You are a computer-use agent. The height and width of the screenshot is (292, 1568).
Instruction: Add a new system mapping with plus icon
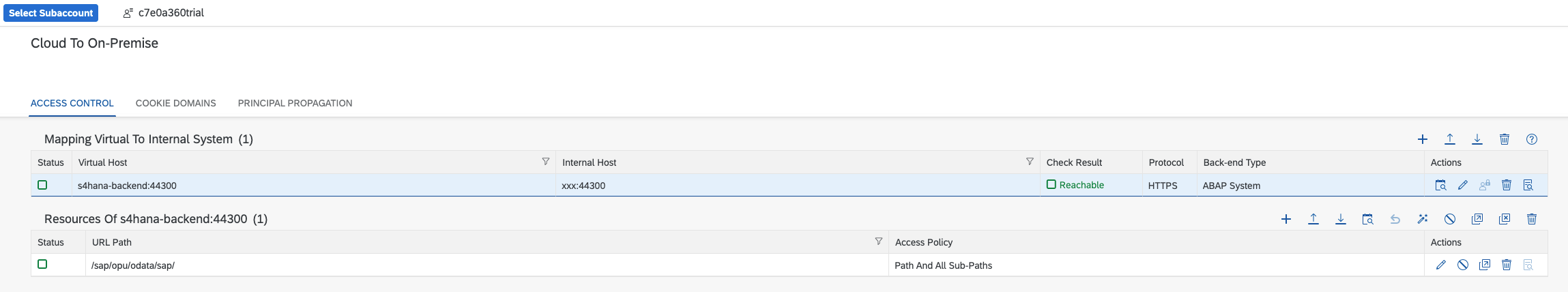pyautogui.click(x=1422, y=139)
